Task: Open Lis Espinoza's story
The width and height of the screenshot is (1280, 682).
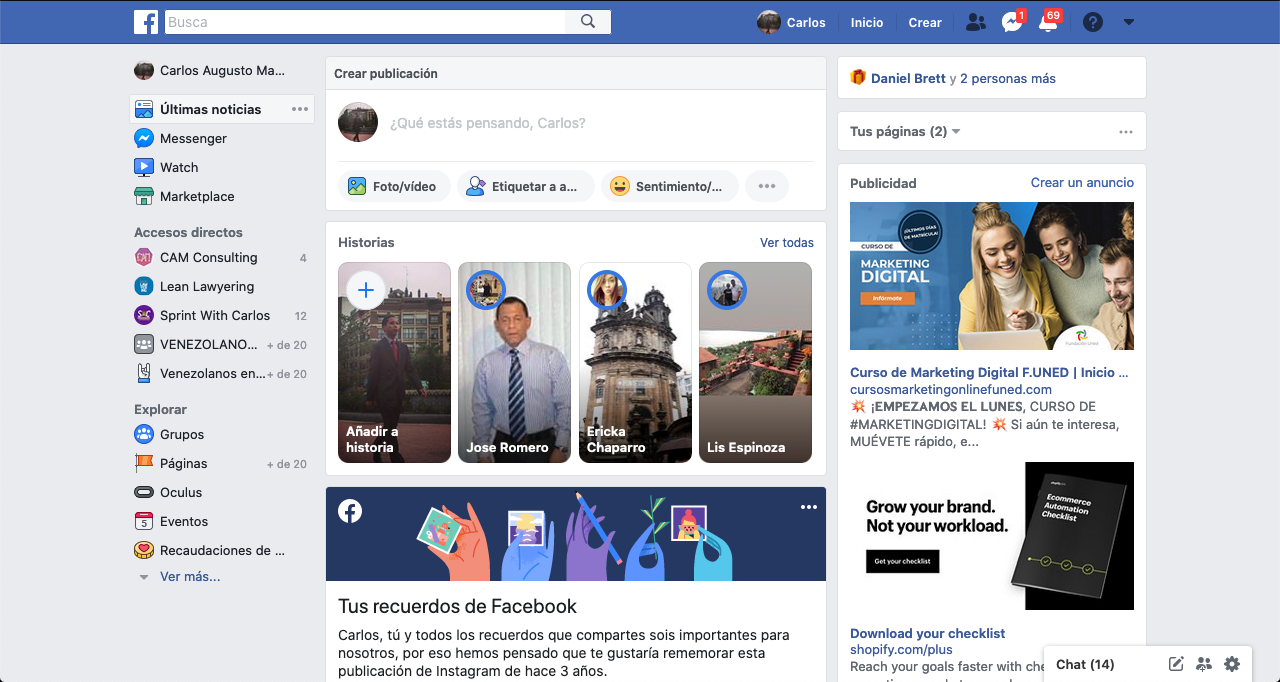Action: (x=755, y=362)
